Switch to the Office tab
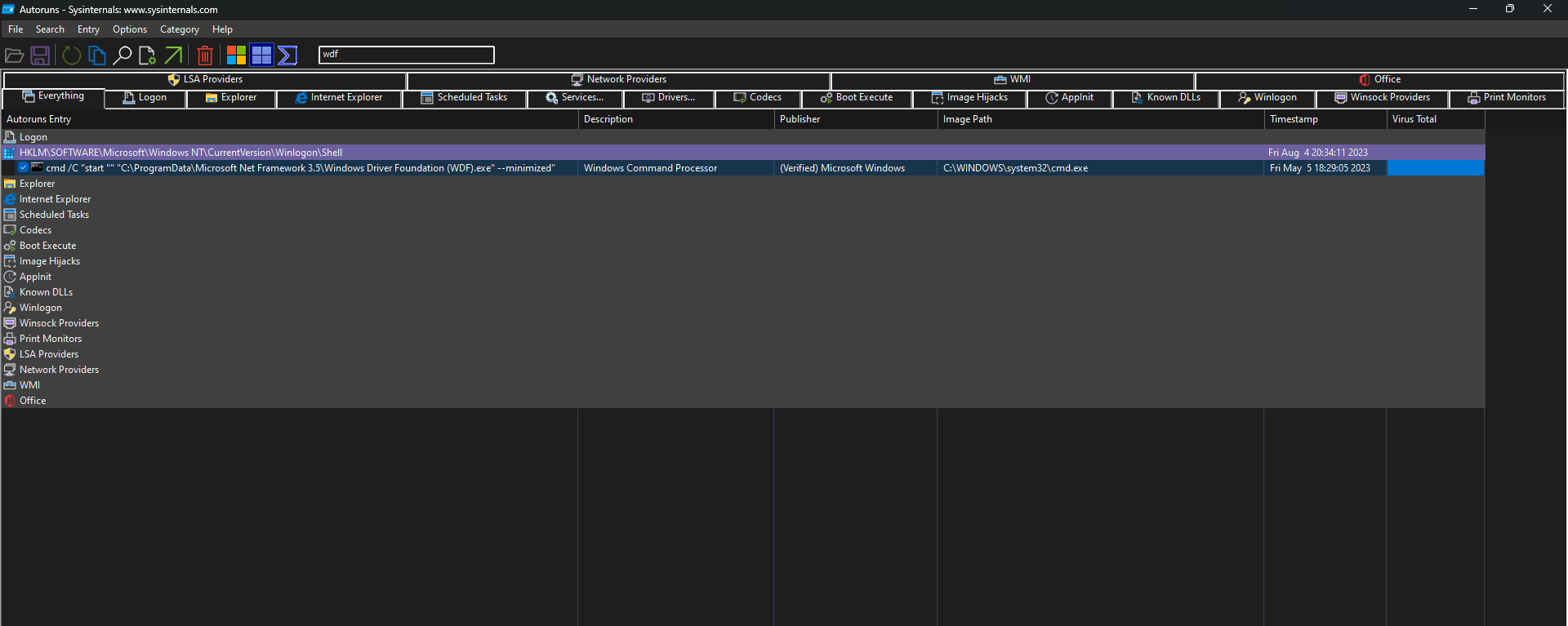Screen dimensions: 1568x626 1380,80
